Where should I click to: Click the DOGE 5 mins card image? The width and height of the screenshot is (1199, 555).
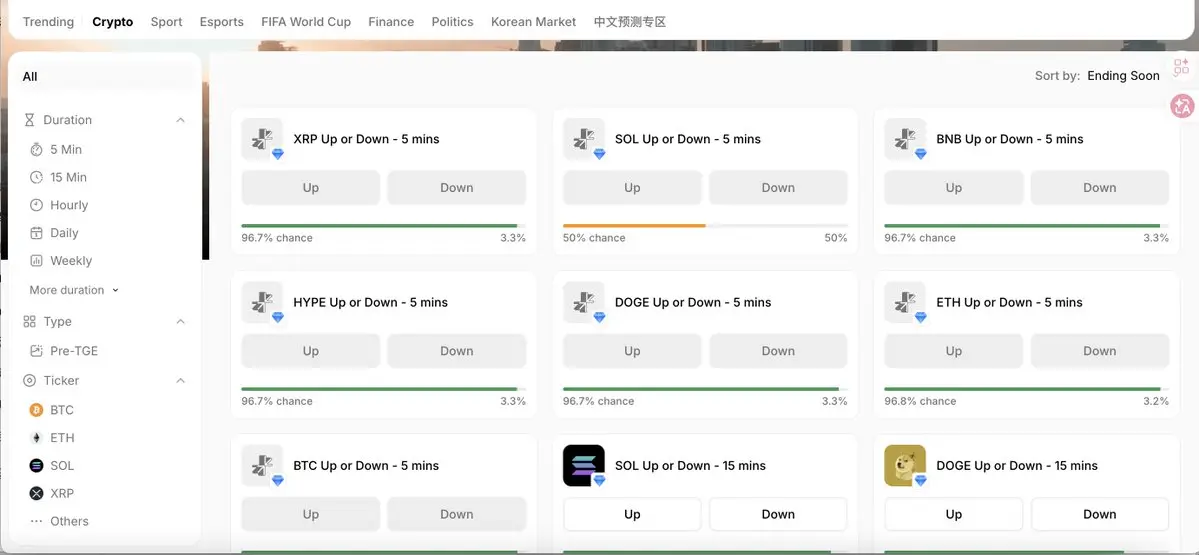(x=583, y=303)
